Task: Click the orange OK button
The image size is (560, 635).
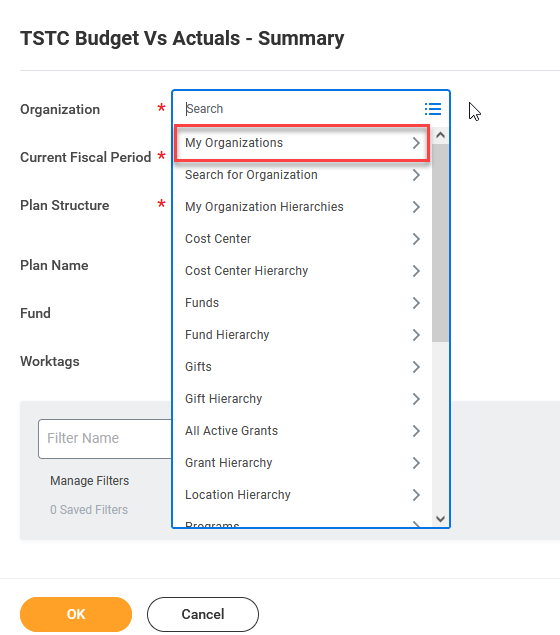Action: pyautogui.click(x=76, y=614)
